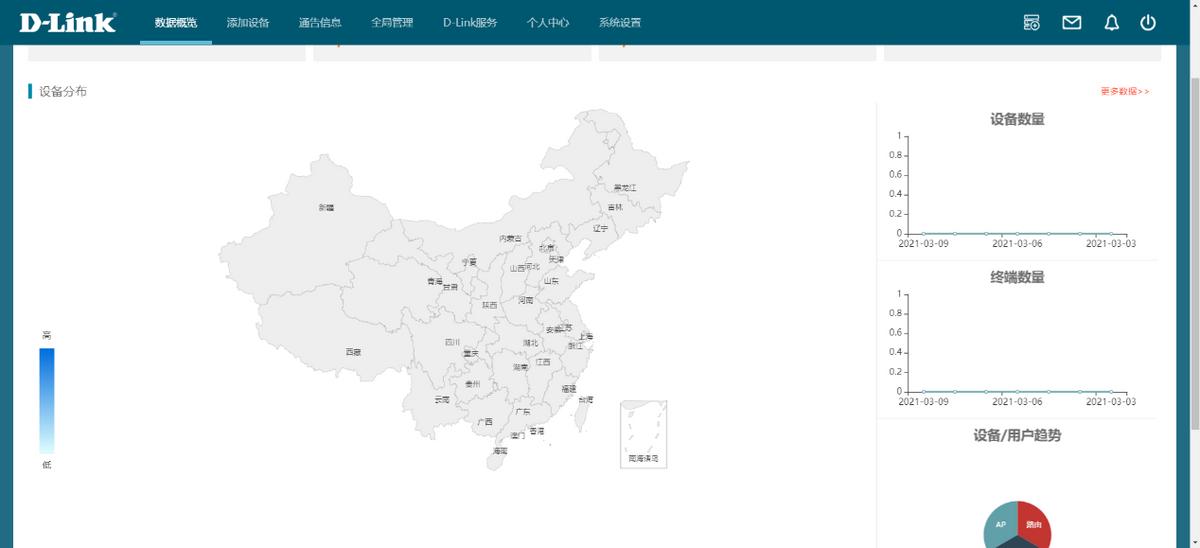
Task: Click the 更多数据>> link
Action: coord(1125,91)
